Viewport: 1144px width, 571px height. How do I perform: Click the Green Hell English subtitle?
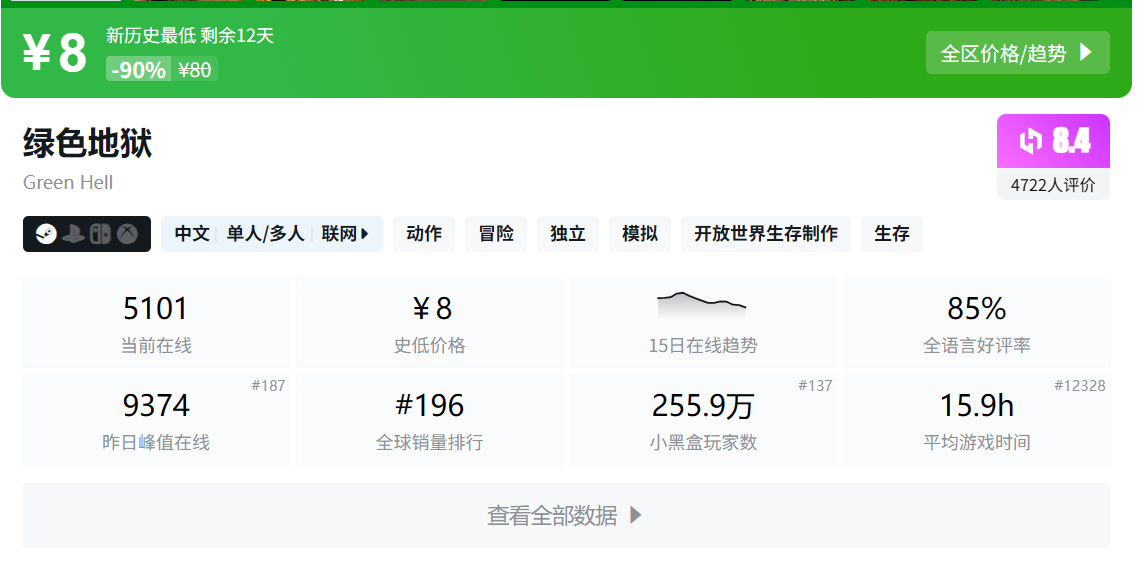tap(68, 182)
